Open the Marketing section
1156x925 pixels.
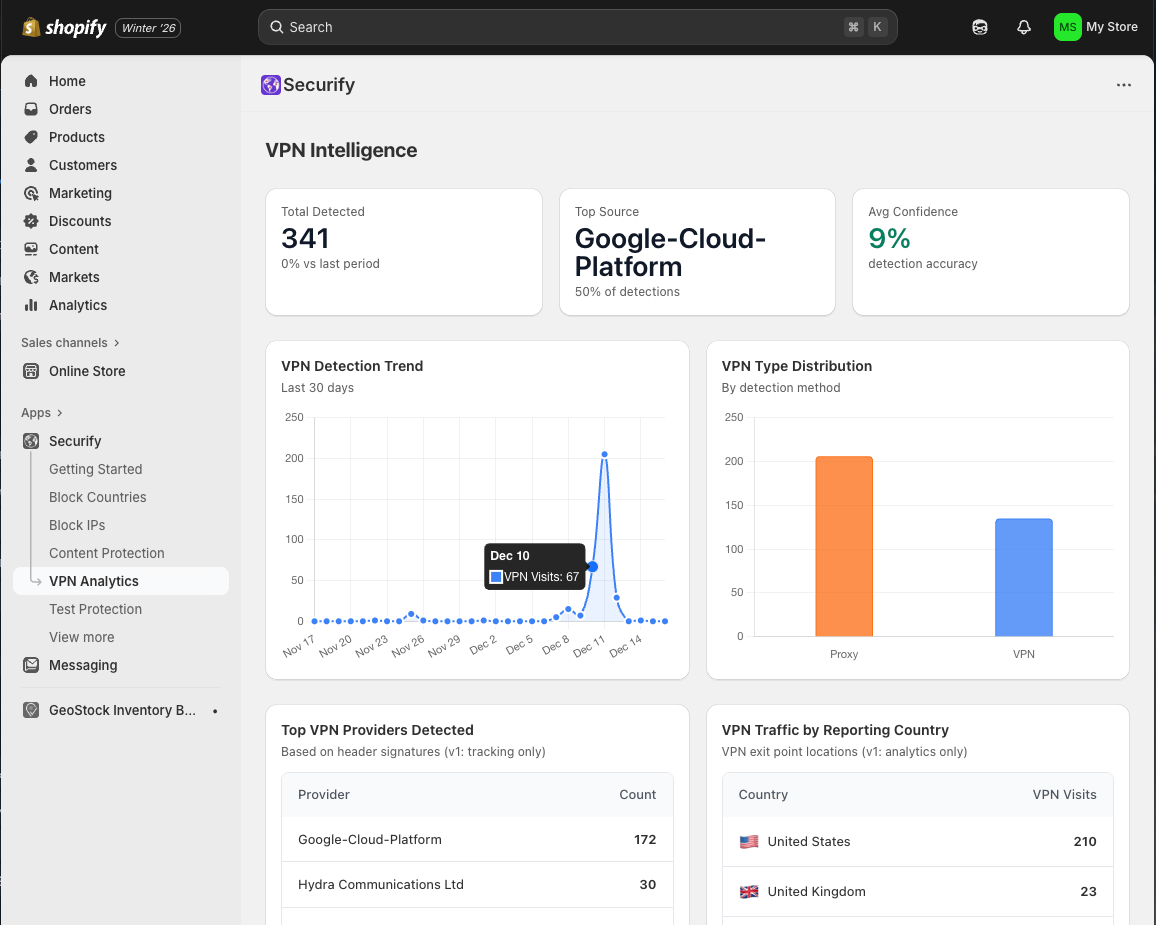pyautogui.click(x=80, y=193)
